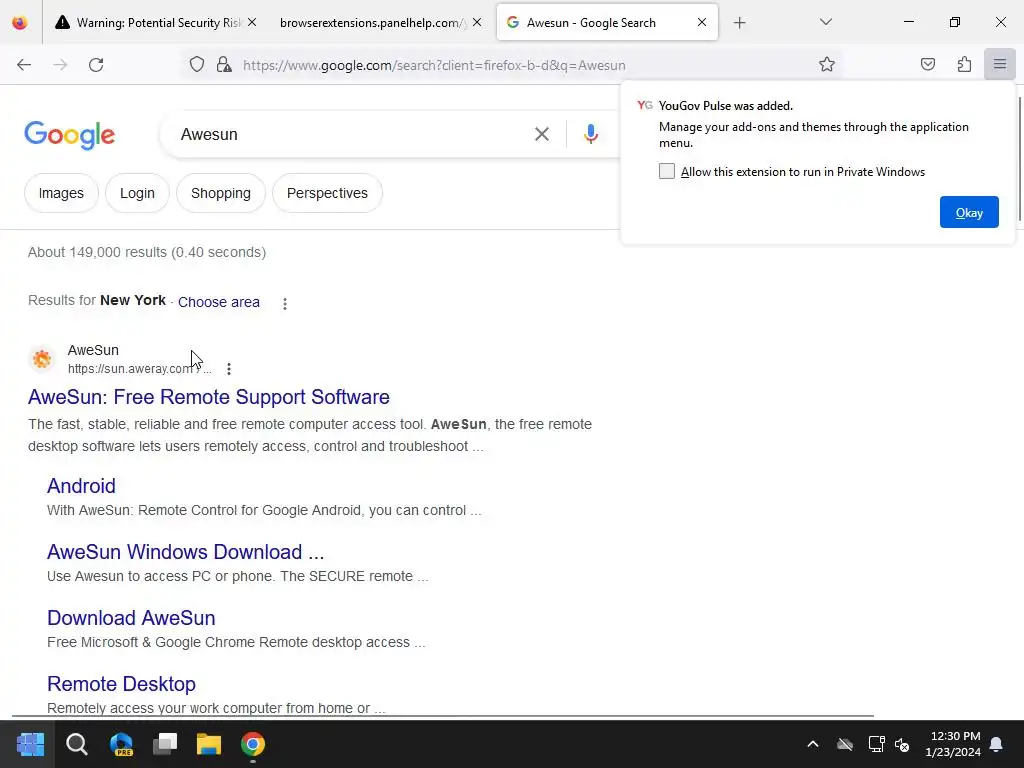Open the notifications bell
Viewport: 1024px width, 768px height.
click(x=997, y=744)
